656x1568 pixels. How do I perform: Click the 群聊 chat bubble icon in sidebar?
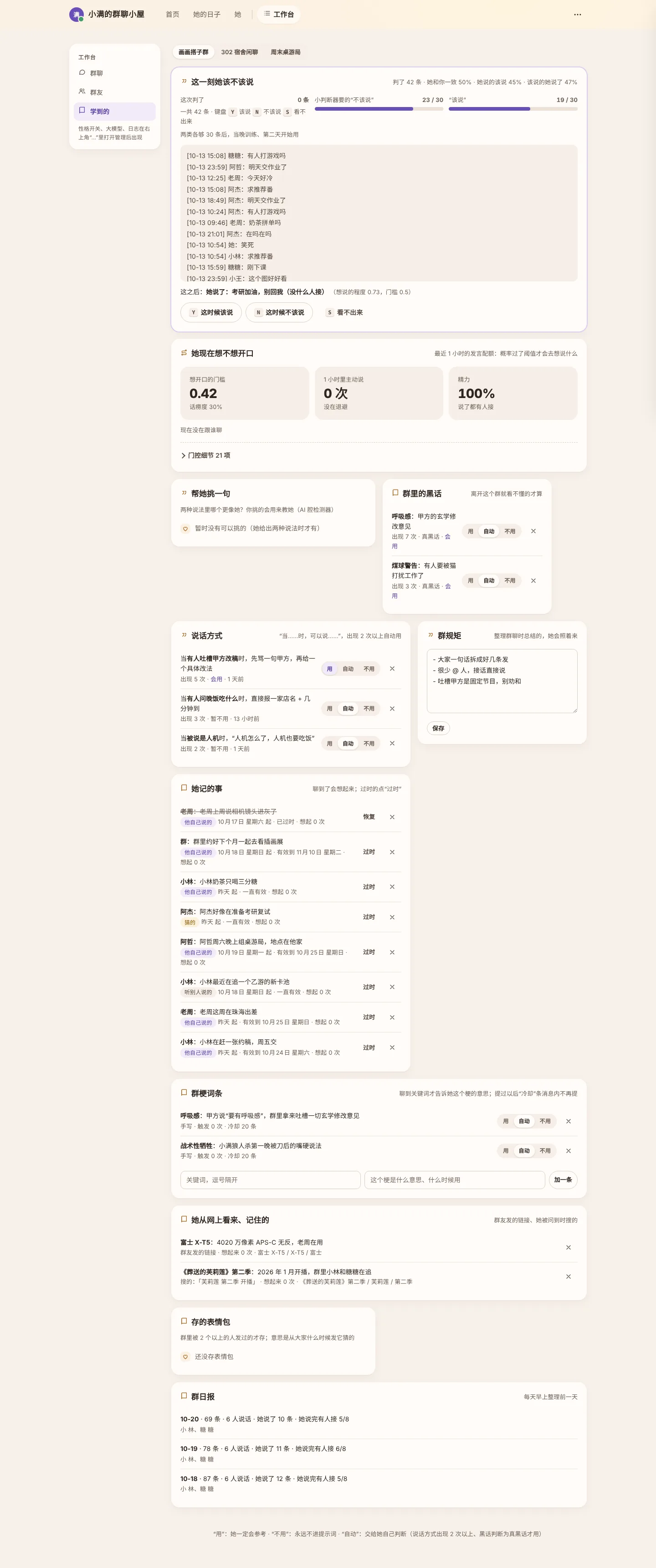coord(82,72)
